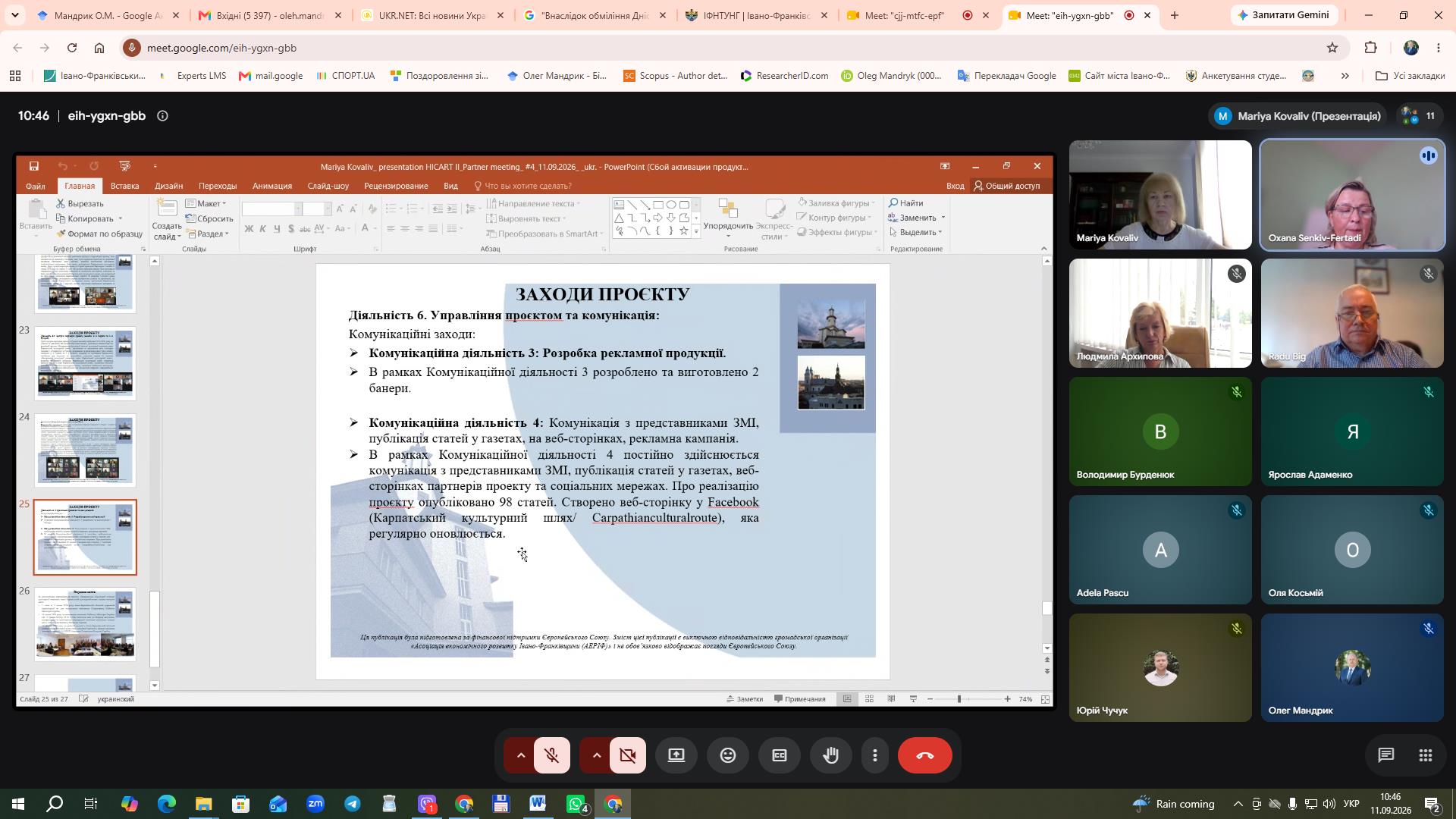
Task: Toggle closed captions in Meet
Action: [x=780, y=755]
